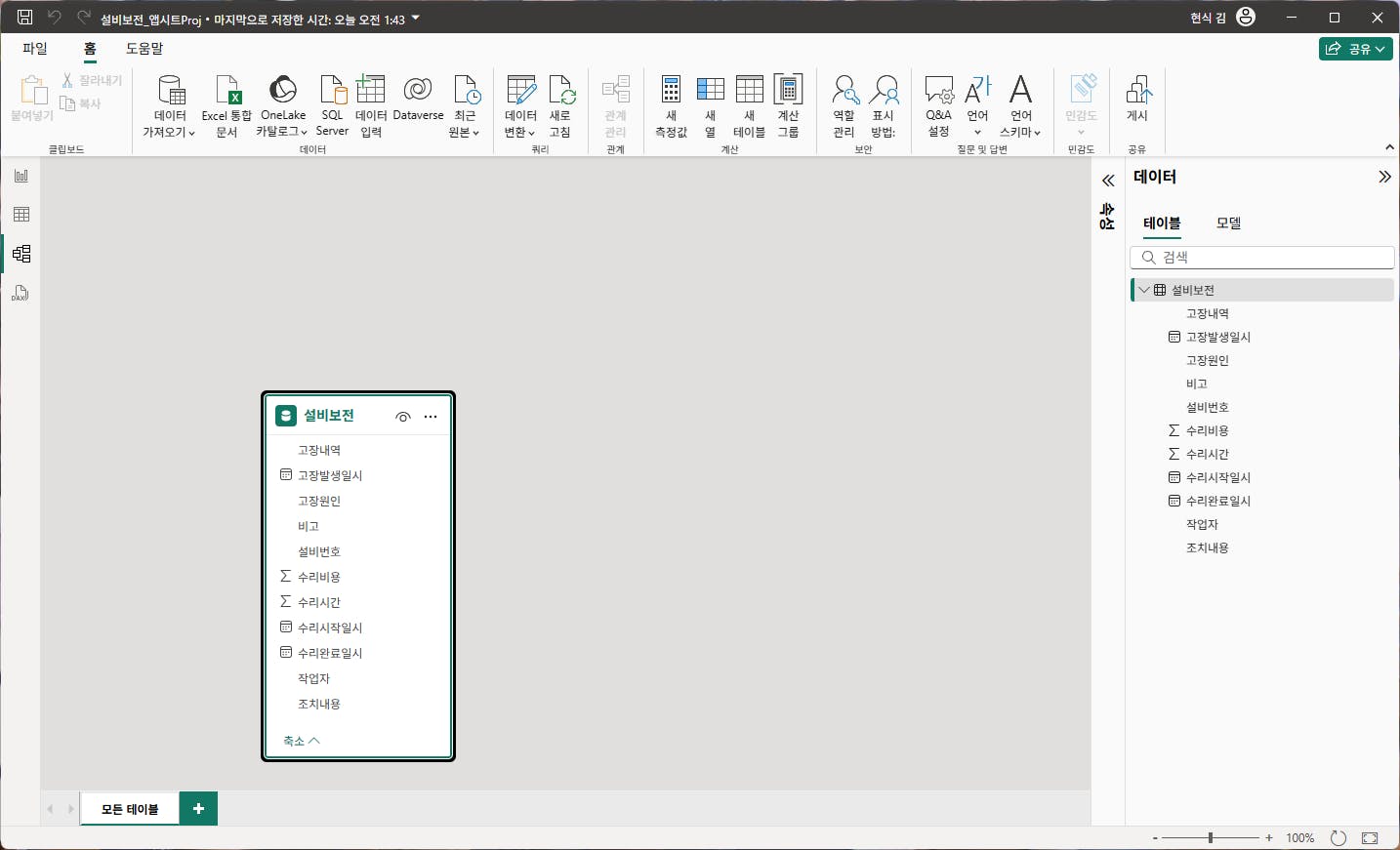Select 수리완료일시 field in Data pane
Image resolution: width=1400 pixels, height=850 pixels.
click(1218, 501)
